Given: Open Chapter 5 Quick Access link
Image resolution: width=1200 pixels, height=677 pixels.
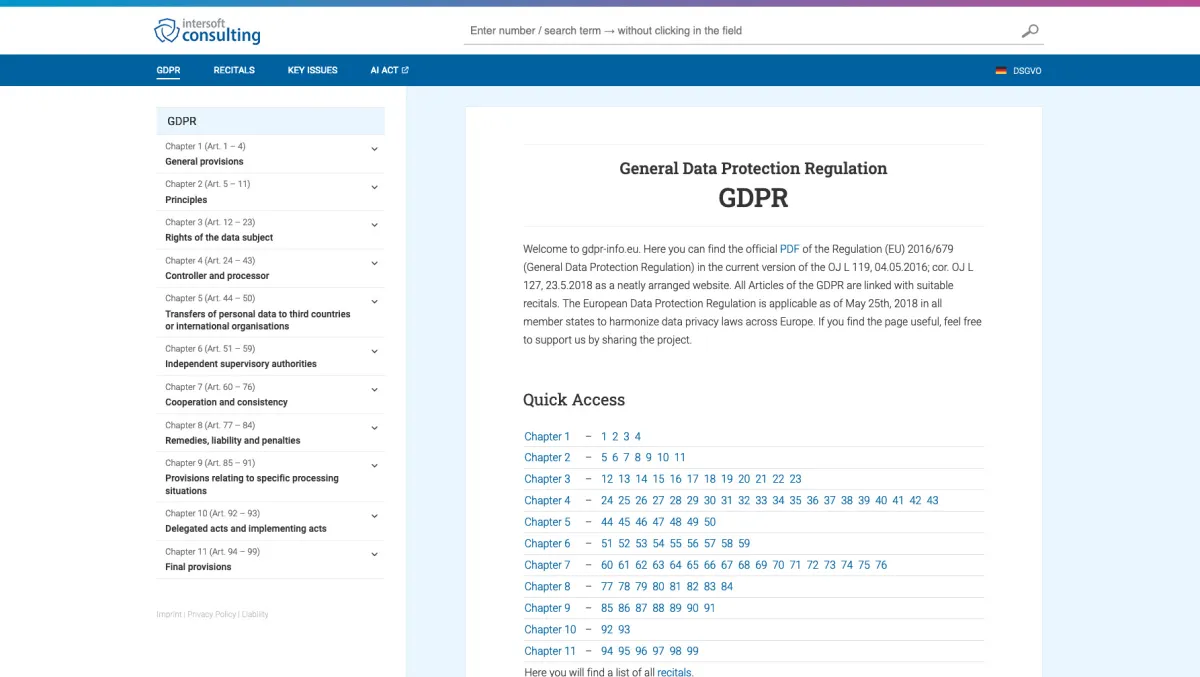Looking at the screenshot, I should tap(547, 522).
